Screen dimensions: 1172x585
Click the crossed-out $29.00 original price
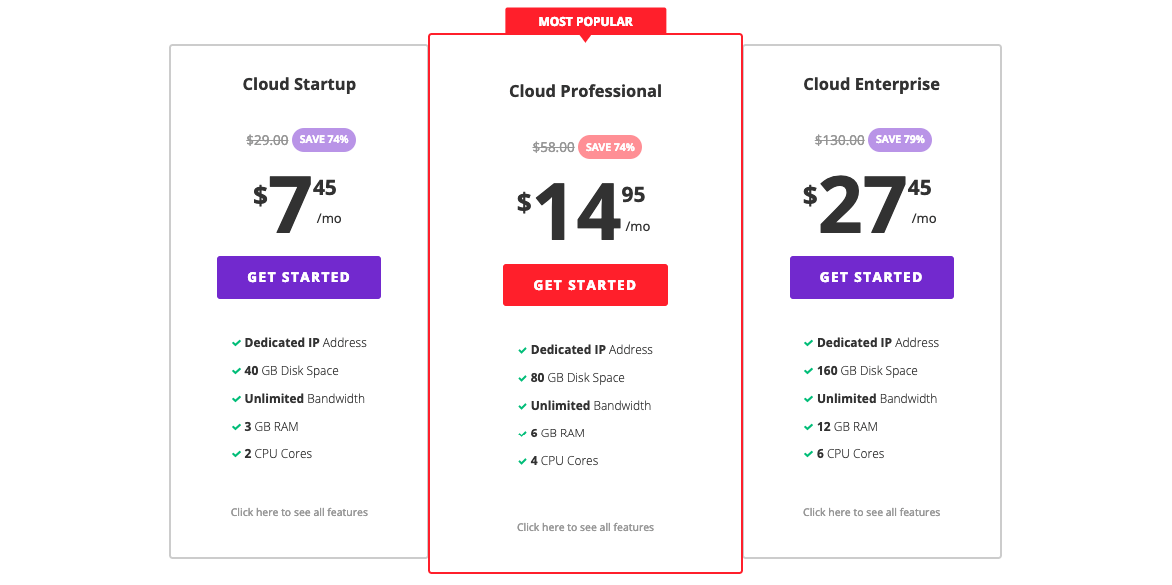[266, 140]
